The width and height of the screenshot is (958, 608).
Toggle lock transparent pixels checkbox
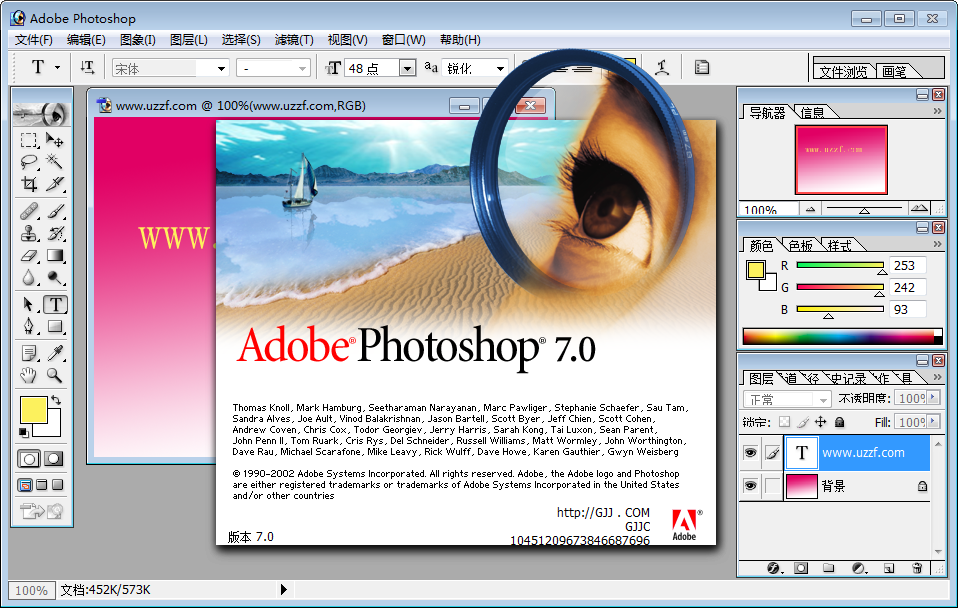click(x=785, y=422)
